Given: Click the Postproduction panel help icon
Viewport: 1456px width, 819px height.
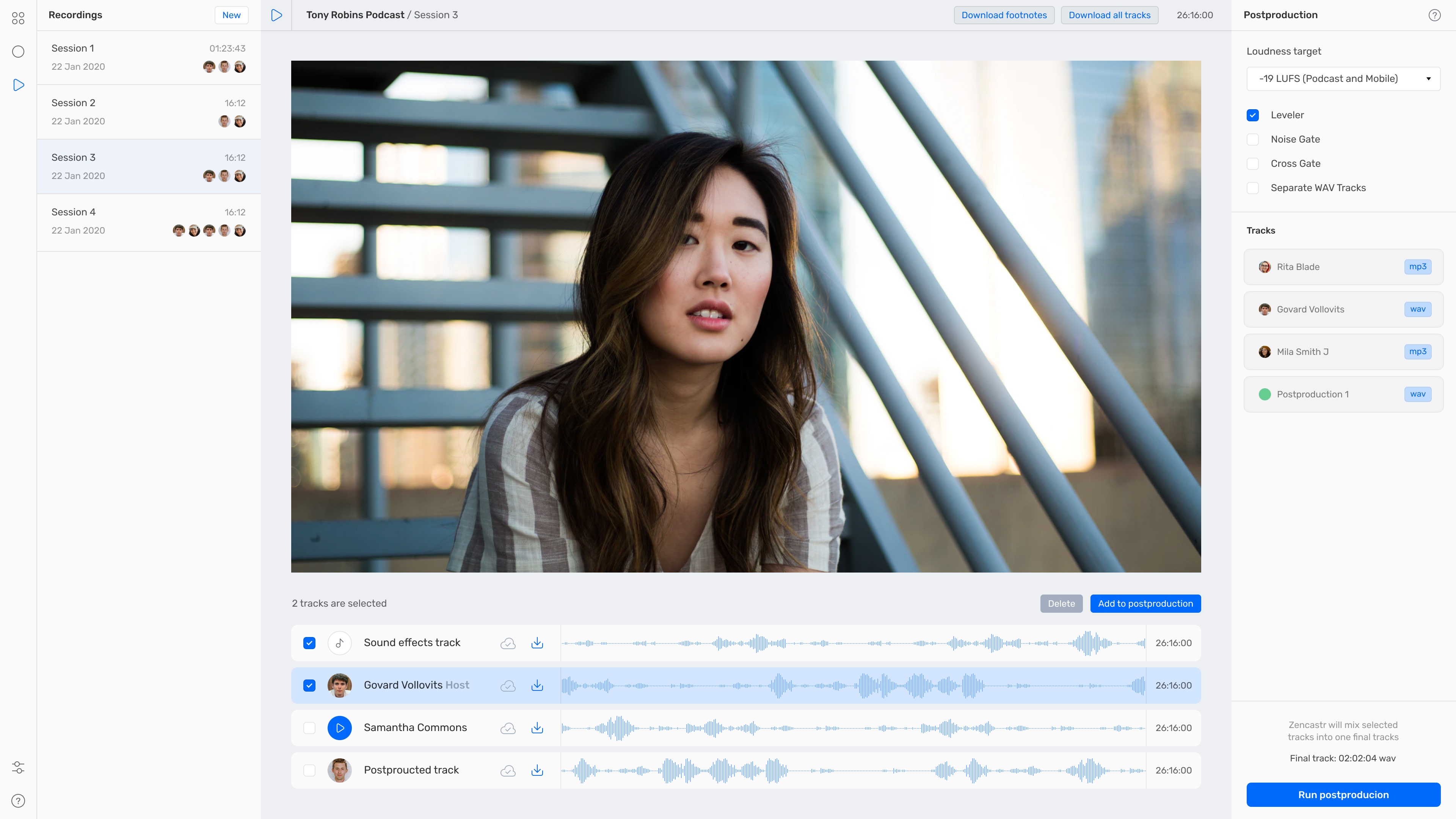Looking at the screenshot, I should (1434, 15).
